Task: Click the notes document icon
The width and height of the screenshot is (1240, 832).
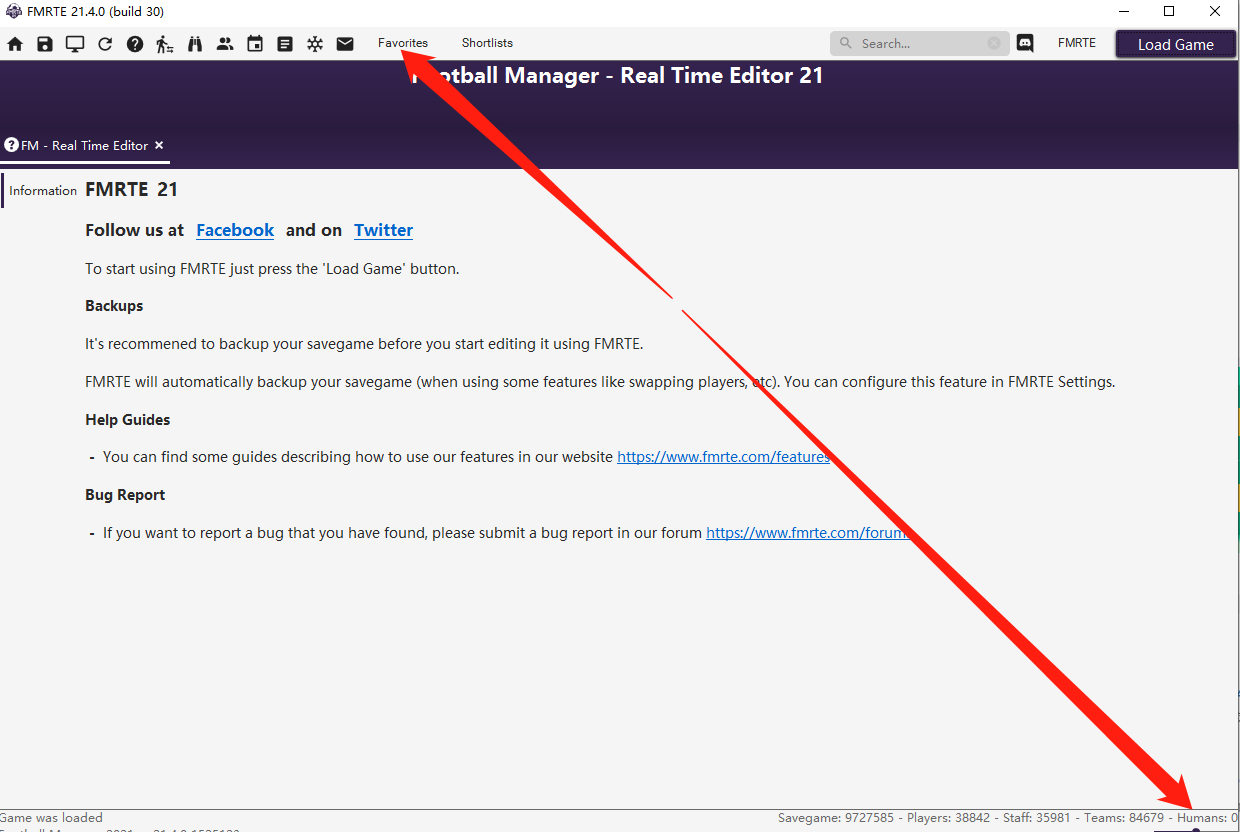Action: coord(285,44)
